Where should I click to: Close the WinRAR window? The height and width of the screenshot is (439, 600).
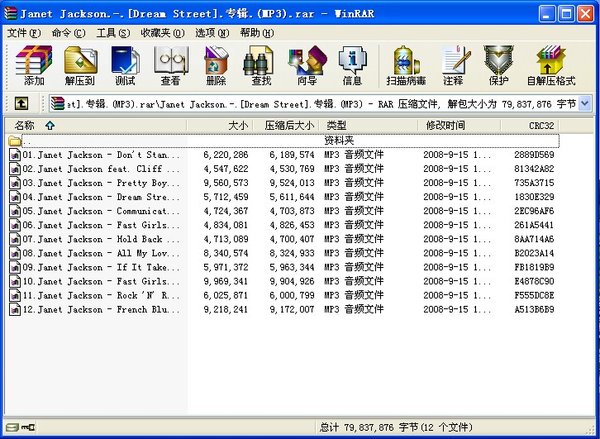(x=585, y=14)
